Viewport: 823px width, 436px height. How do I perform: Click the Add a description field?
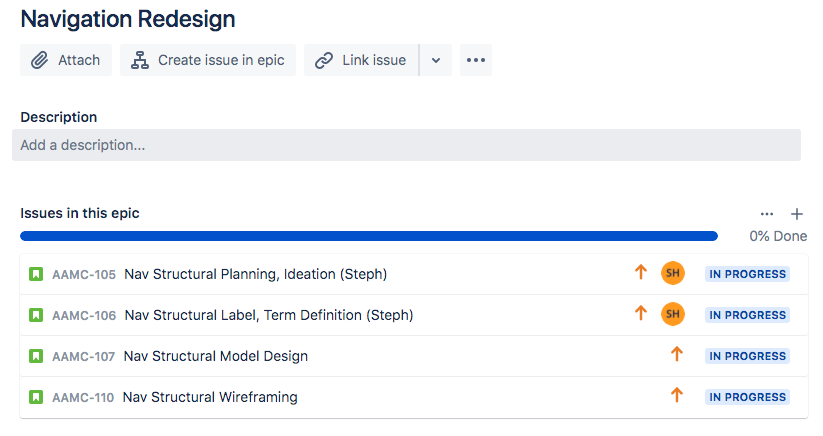(x=406, y=145)
